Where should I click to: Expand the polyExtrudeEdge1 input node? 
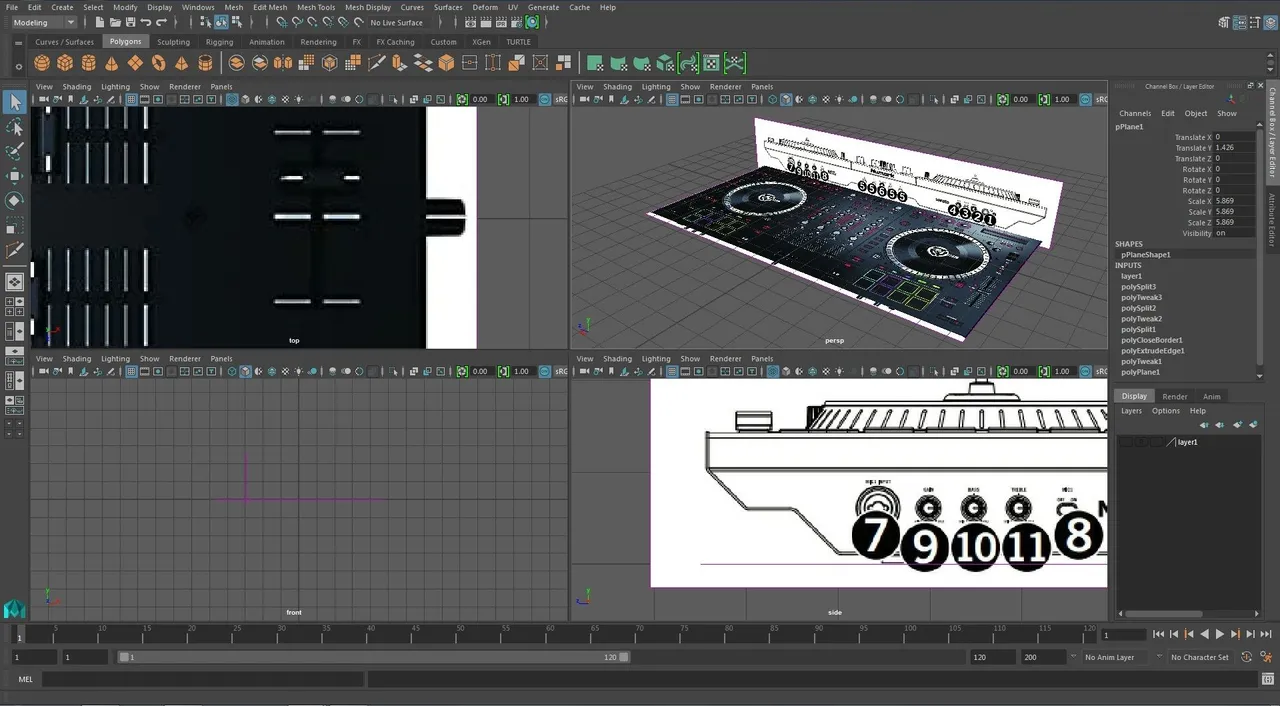coord(1152,351)
